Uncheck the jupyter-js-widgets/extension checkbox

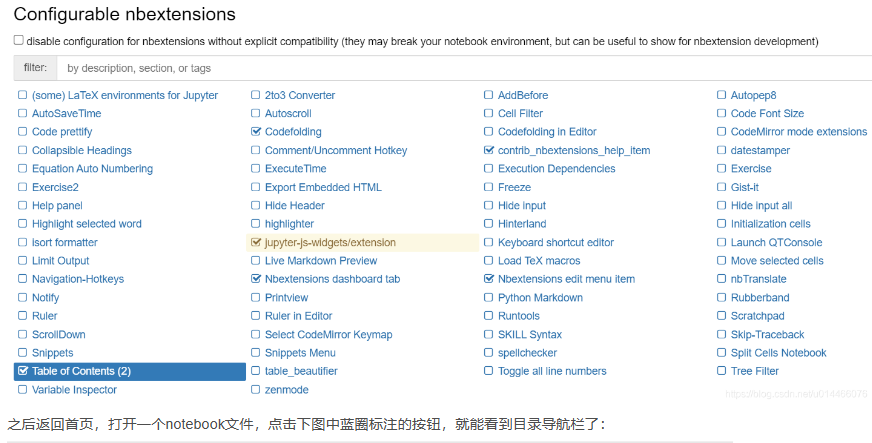(x=256, y=242)
